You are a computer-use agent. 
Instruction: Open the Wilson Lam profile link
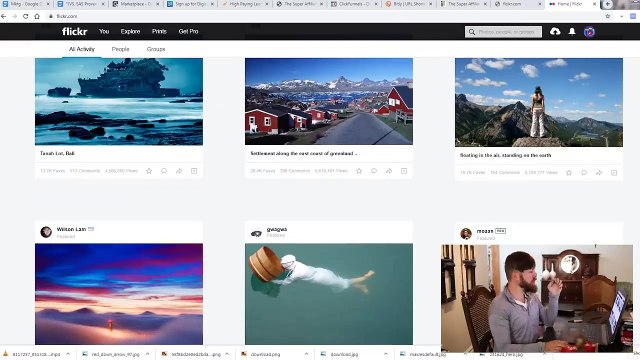click(71, 229)
